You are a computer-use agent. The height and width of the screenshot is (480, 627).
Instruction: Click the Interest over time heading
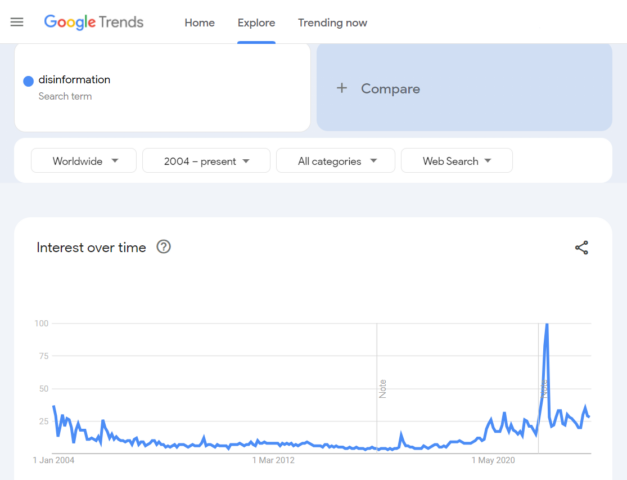(91, 247)
